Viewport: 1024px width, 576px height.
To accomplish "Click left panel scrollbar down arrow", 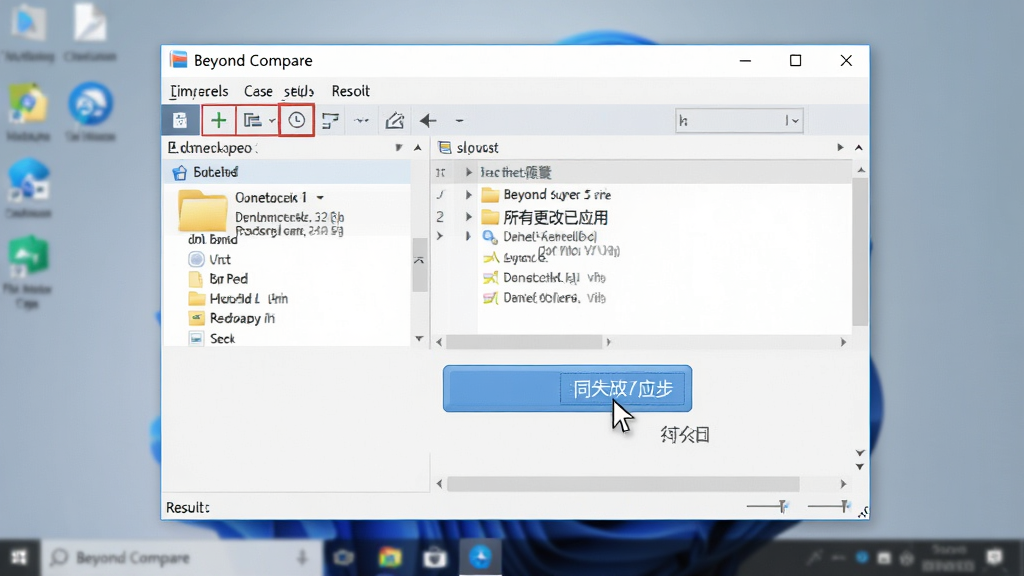I will click(x=419, y=338).
